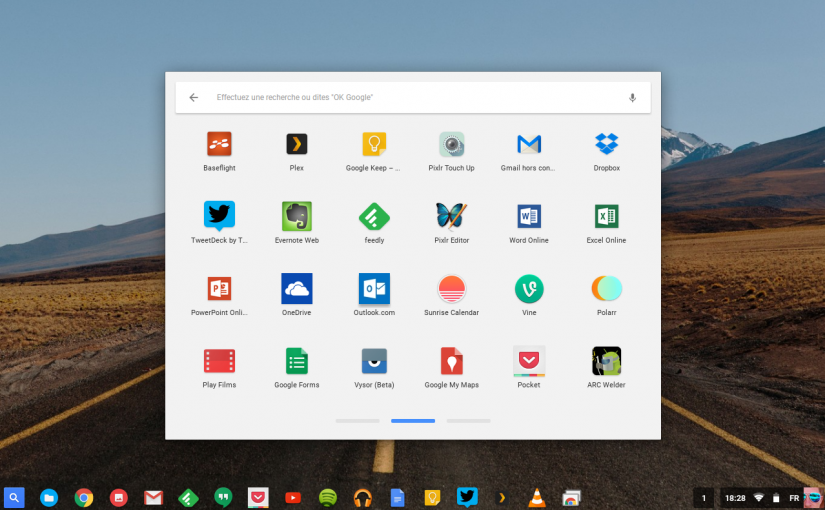Open feedly from the shelf
The height and width of the screenshot is (510, 825).
click(188, 497)
